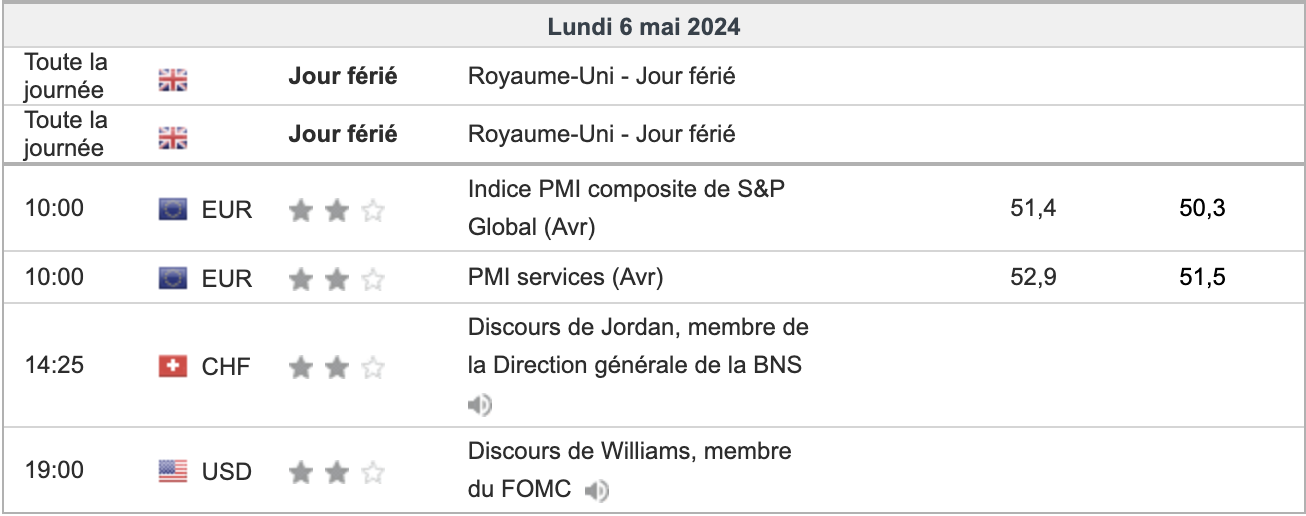The height and width of the screenshot is (516, 1306).
Task: Click the US flag beside USD
Action: tap(173, 471)
